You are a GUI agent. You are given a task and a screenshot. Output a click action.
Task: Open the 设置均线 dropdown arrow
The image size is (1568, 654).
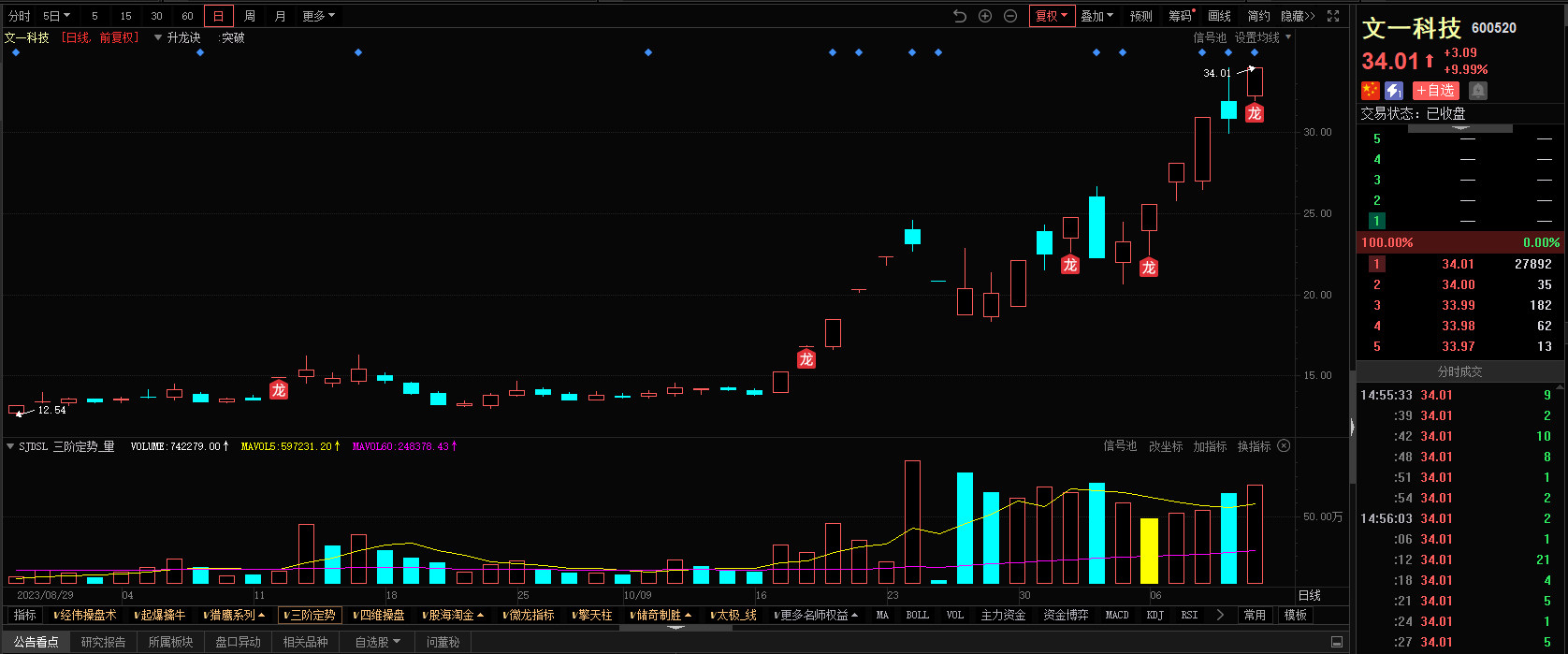click(1288, 37)
